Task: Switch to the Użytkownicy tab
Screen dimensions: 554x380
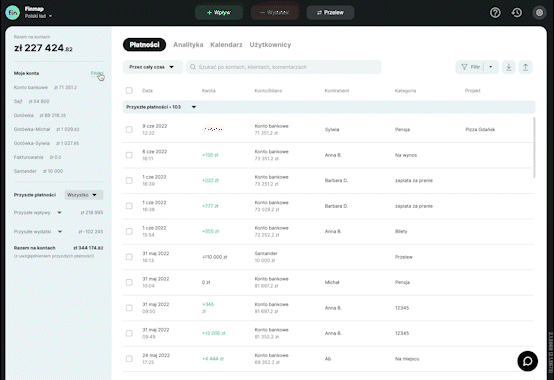Action: pyautogui.click(x=270, y=45)
